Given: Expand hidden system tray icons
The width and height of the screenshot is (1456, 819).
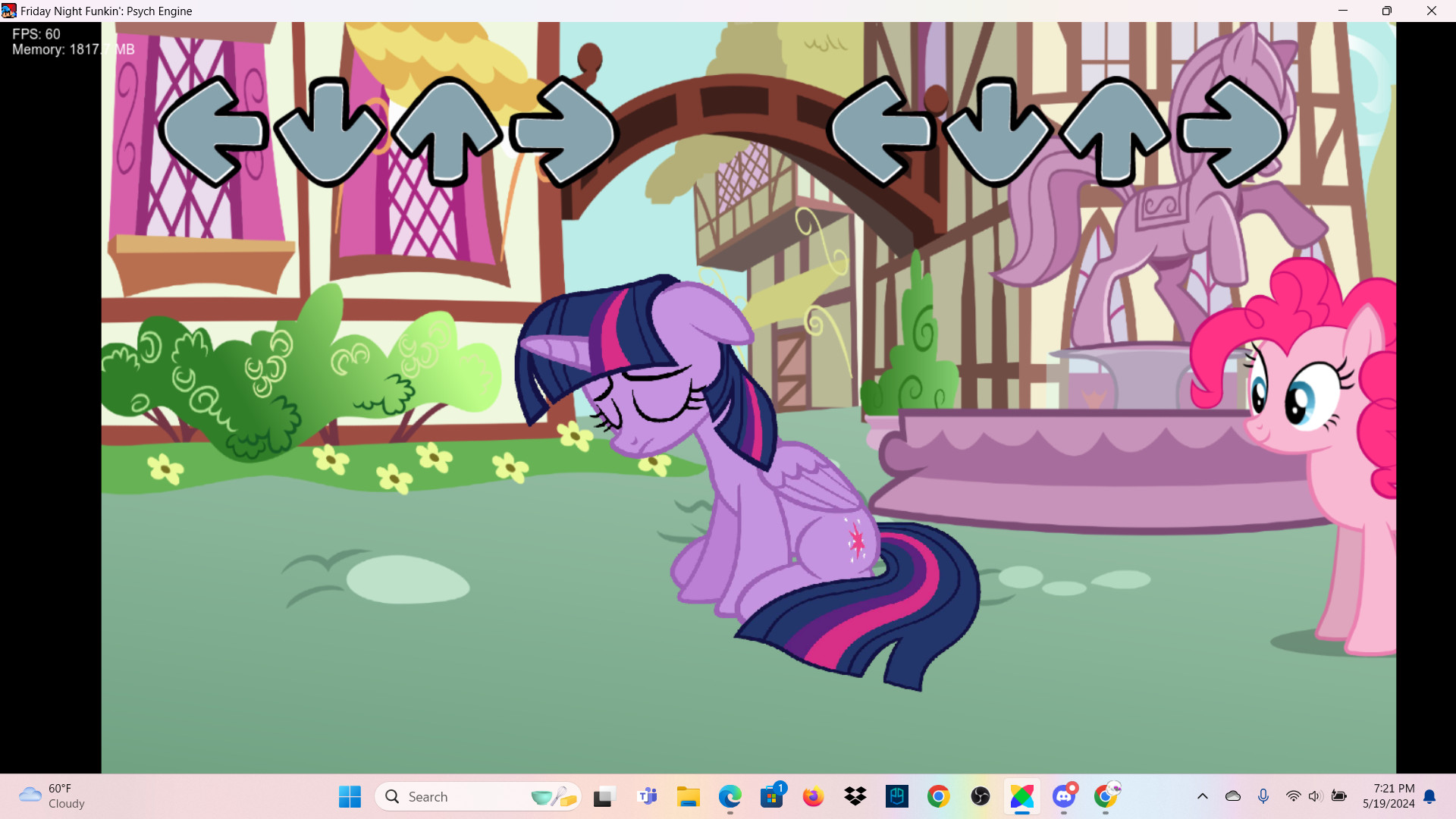Looking at the screenshot, I should 1203,796.
